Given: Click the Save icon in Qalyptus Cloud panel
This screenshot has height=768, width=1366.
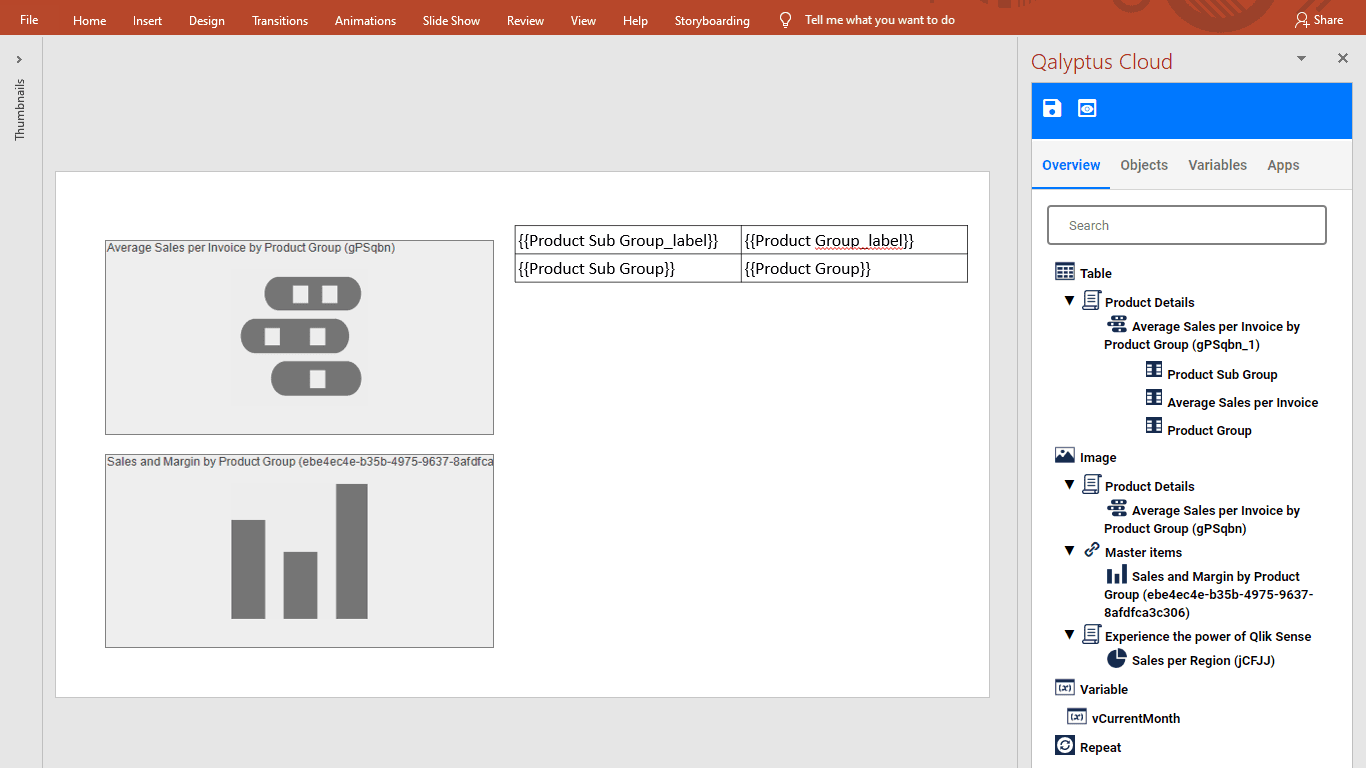Looking at the screenshot, I should pyautogui.click(x=1051, y=108).
